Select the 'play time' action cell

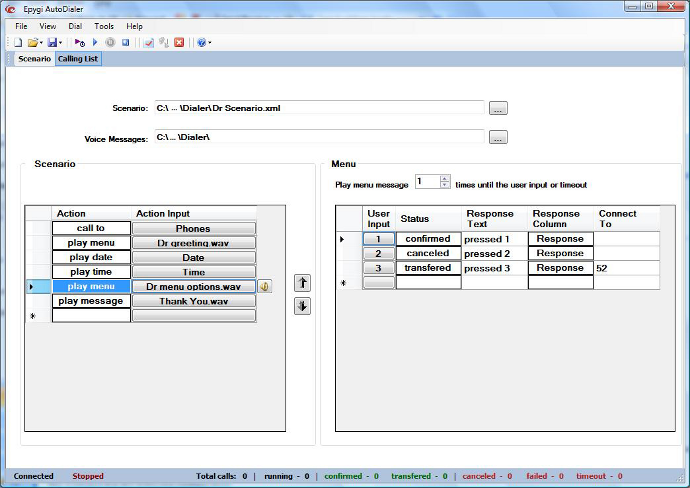(x=91, y=272)
